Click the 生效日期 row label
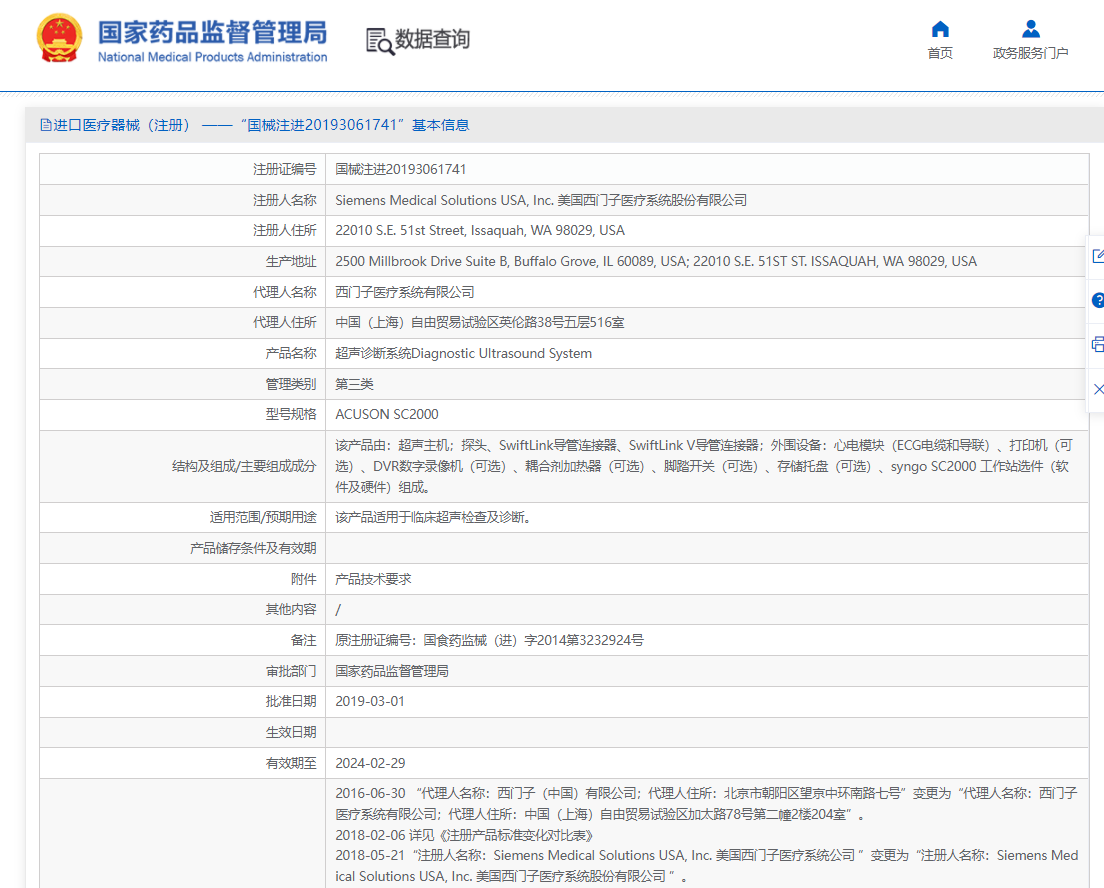Image resolution: width=1104 pixels, height=888 pixels. (291, 732)
